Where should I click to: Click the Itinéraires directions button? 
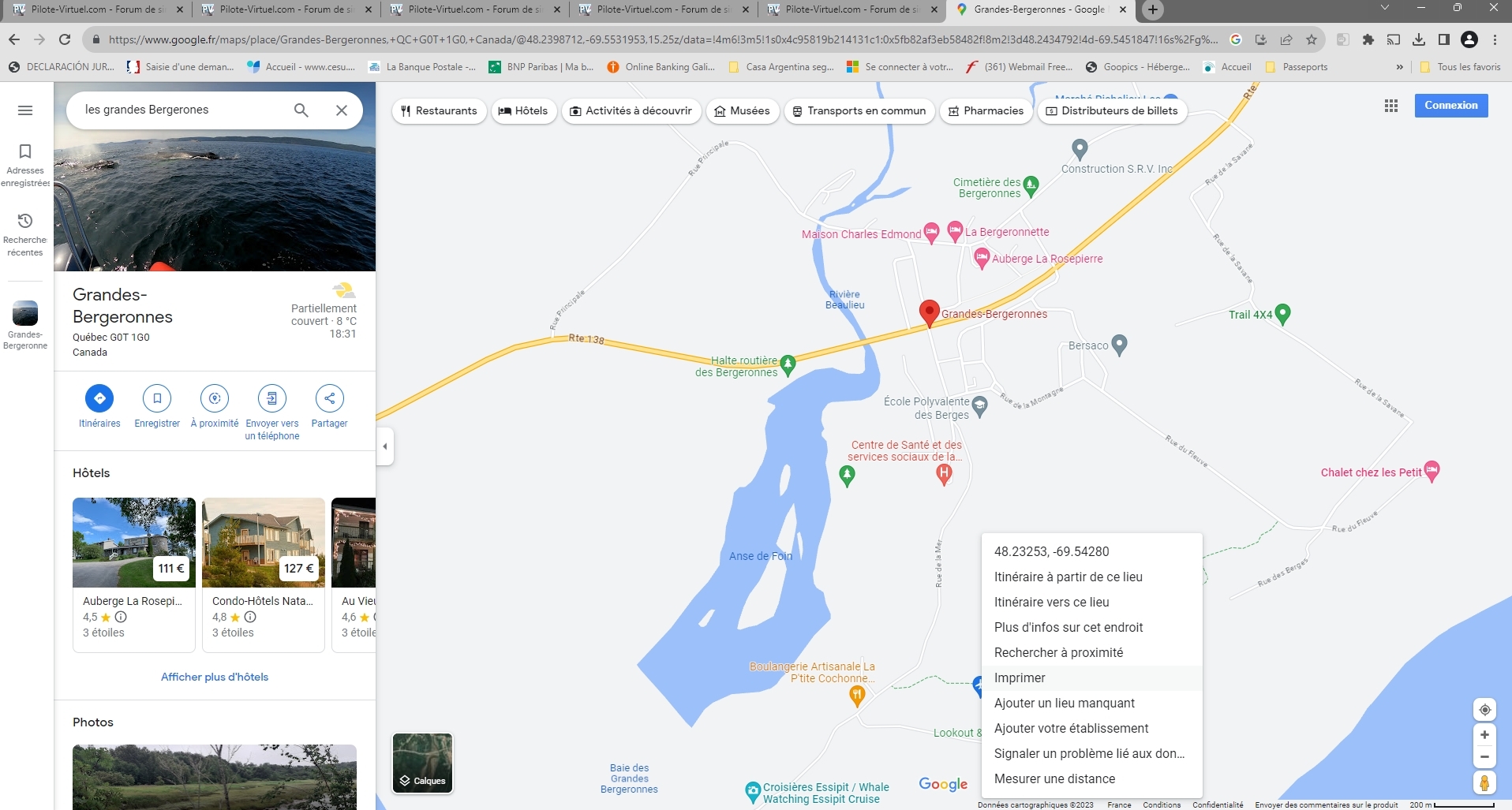coord(99,398)
